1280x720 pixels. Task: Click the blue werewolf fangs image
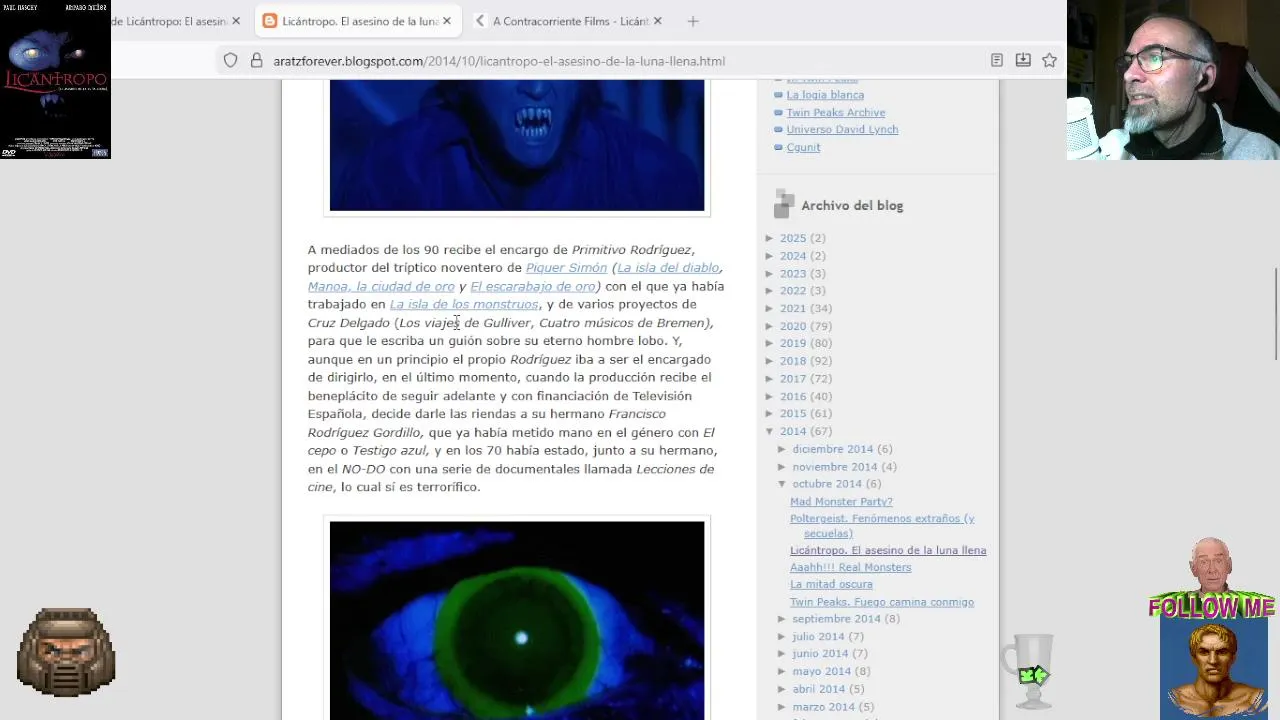point(517,145)
